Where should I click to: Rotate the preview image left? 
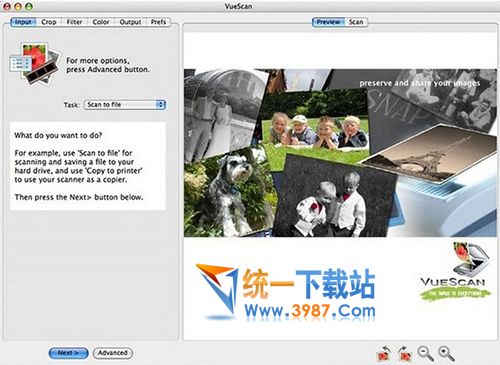pos(384,353)
